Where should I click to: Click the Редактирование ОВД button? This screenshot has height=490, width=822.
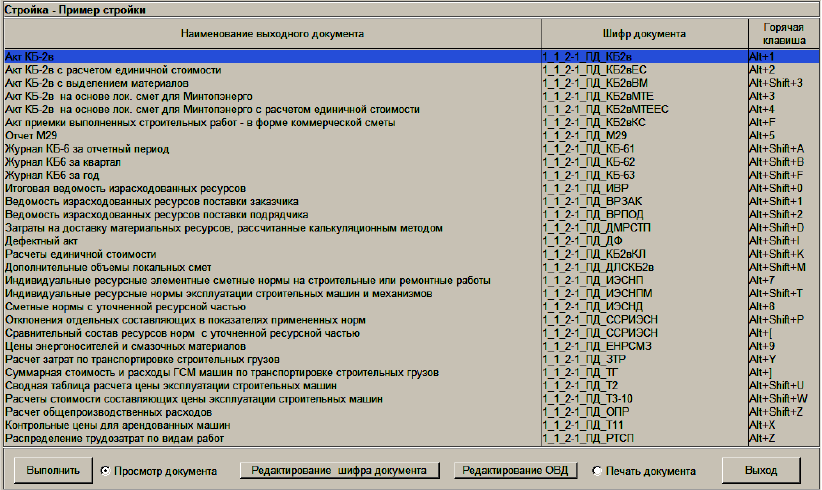point(515,470)
